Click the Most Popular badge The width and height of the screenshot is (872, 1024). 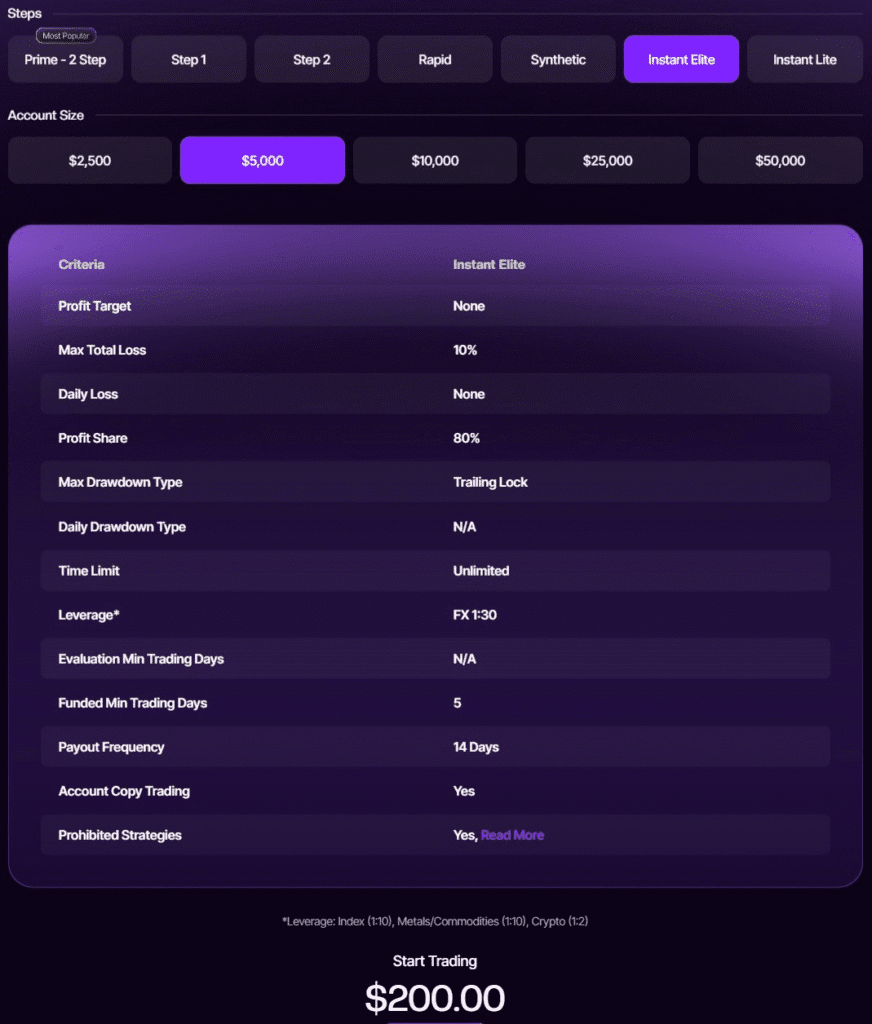coord(65,35)
